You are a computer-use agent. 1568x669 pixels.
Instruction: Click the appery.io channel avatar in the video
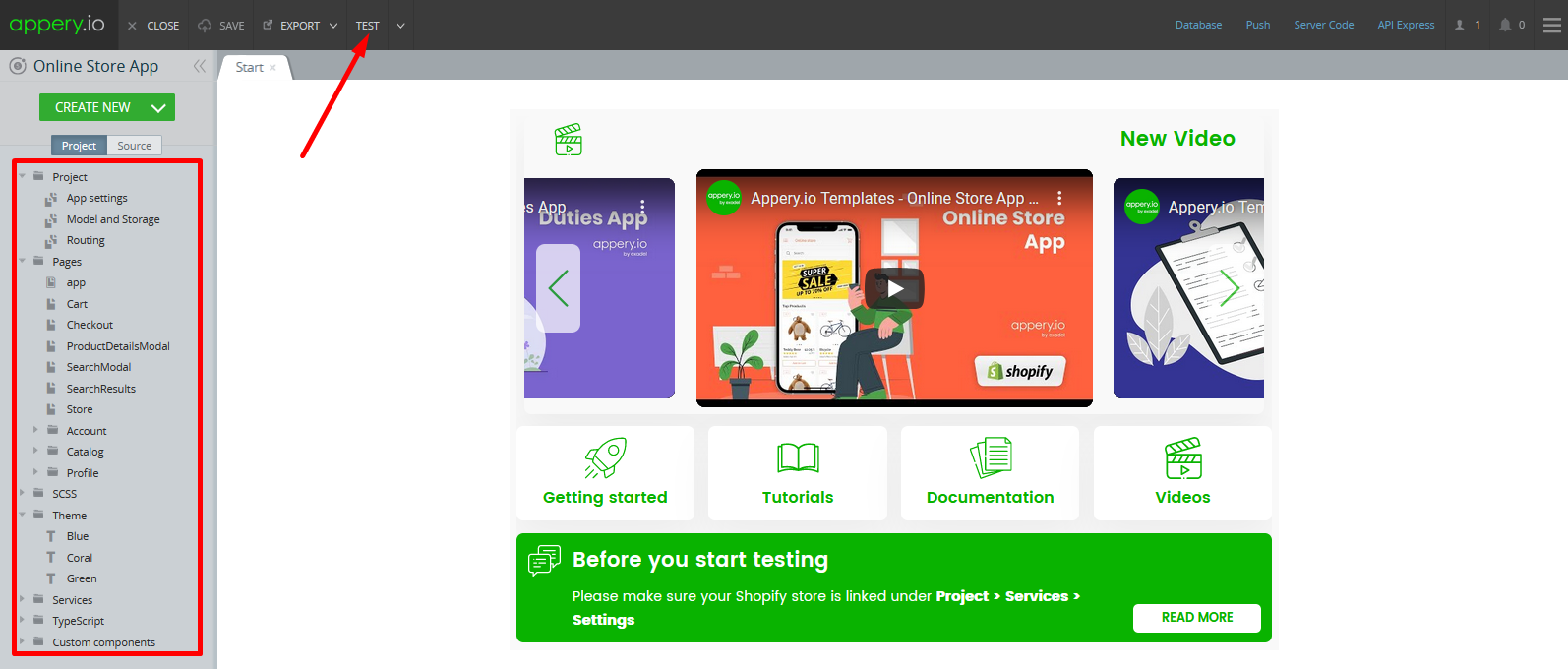[724, 198]
